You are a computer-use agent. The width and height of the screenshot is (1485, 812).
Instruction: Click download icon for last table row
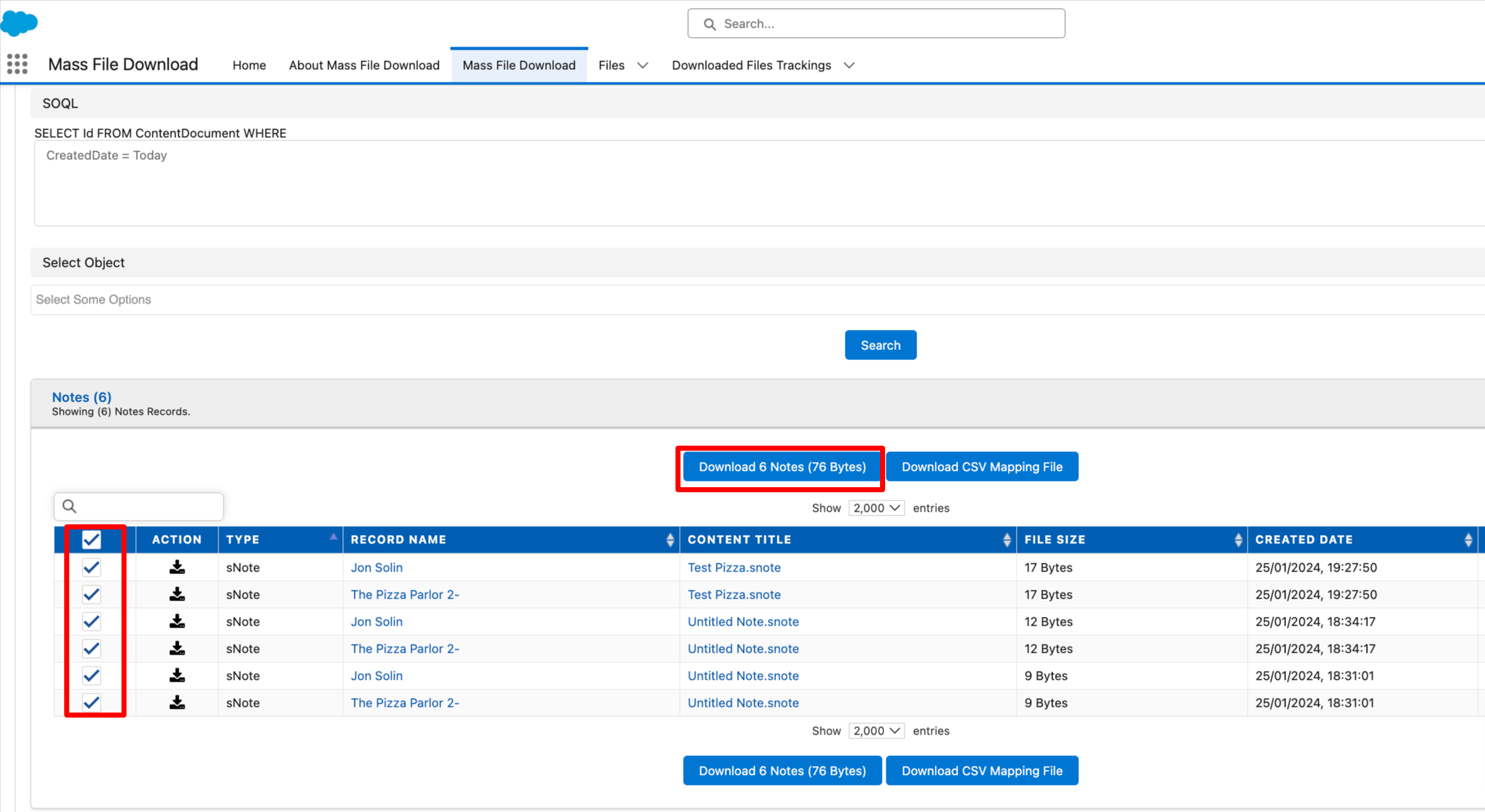tap(177, 702)
